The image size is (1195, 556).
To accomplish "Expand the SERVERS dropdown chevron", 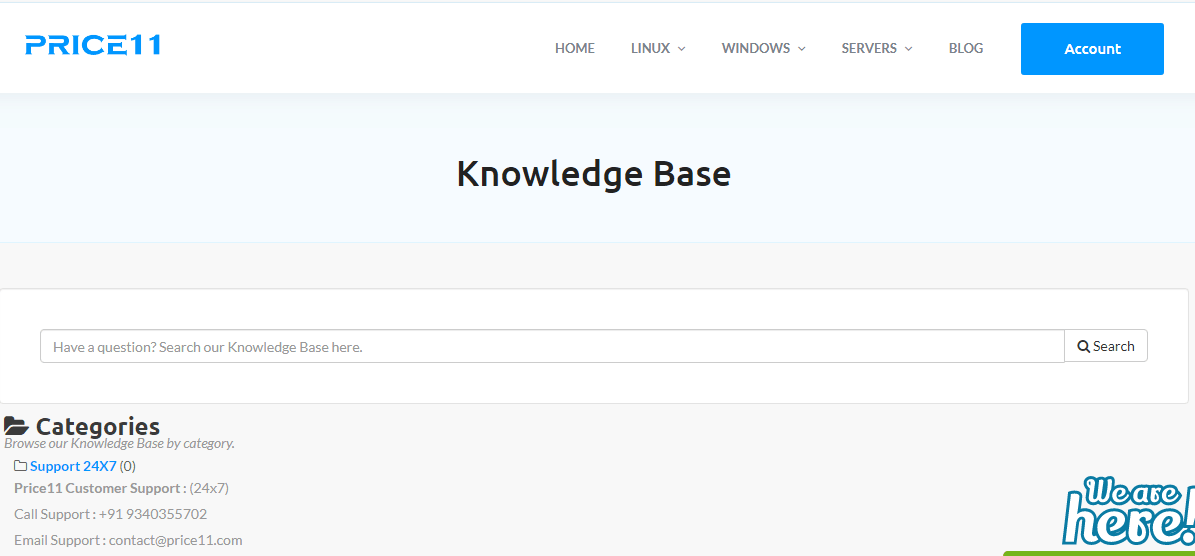I will click(908, 49).
